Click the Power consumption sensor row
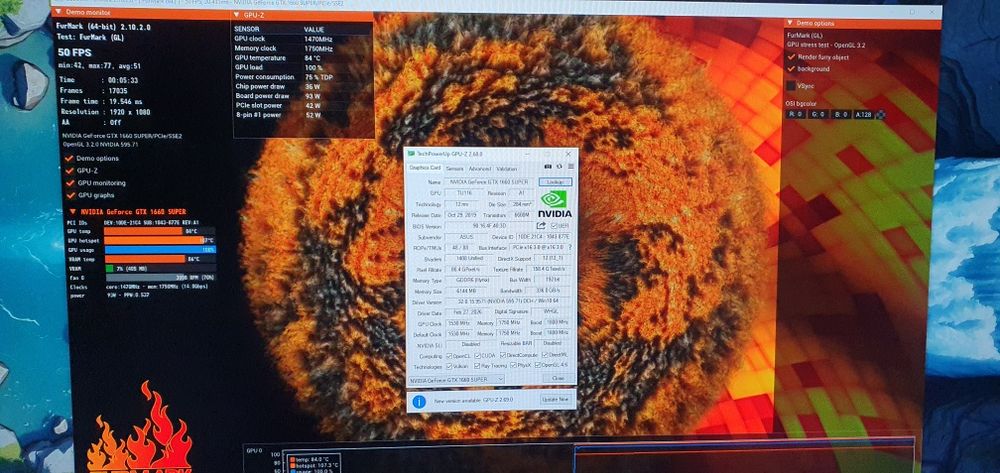 pos(302,77)
